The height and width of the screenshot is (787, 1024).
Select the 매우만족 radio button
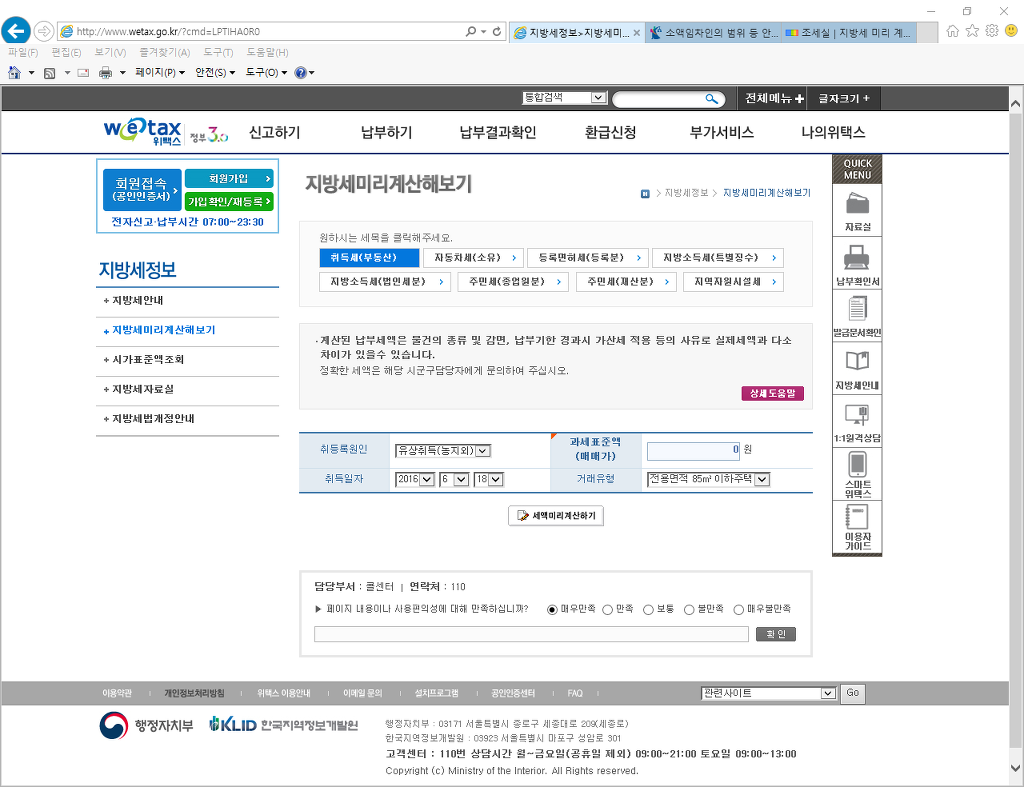point(552,609)
